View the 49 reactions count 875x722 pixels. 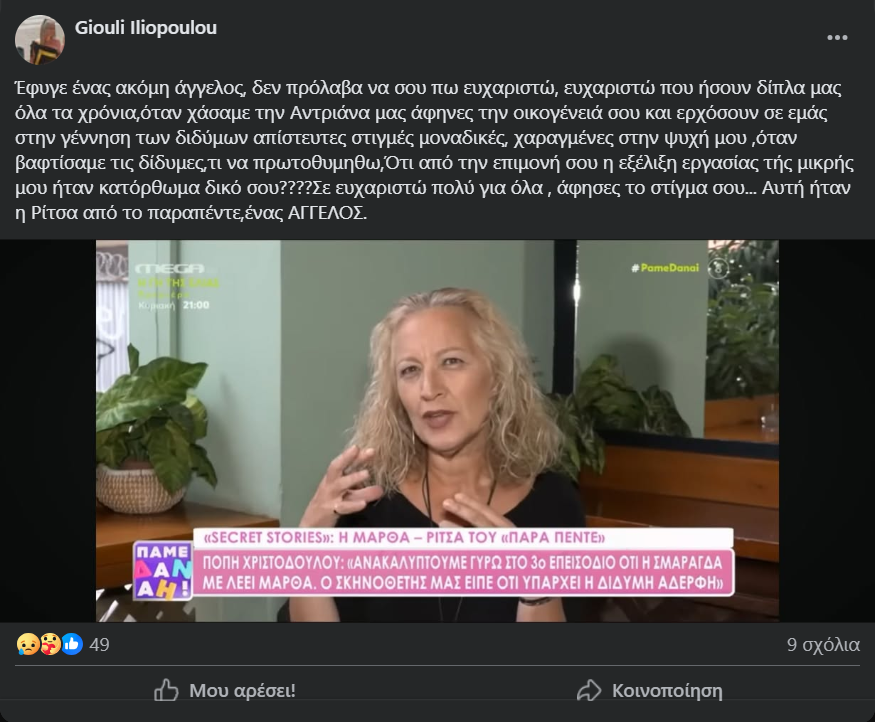click(x=99, y=645)
